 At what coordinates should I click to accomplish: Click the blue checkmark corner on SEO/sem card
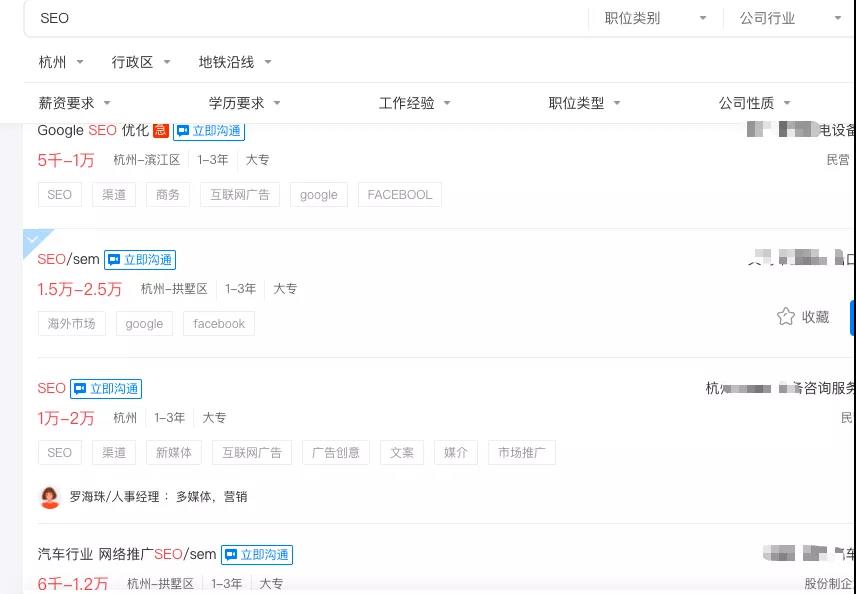coord(35,240)
